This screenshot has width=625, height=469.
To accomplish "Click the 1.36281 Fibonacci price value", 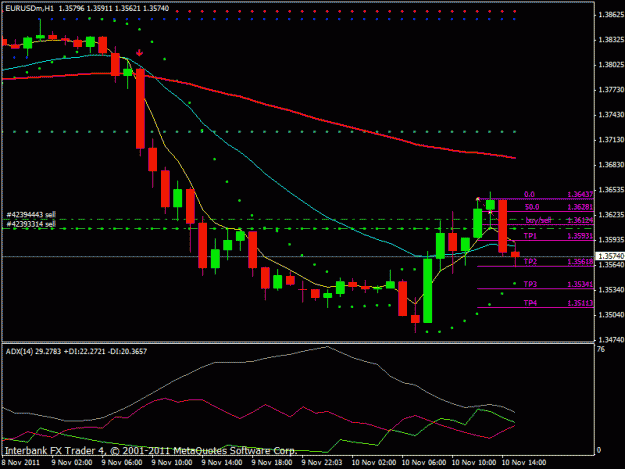I will pos(580,207).
